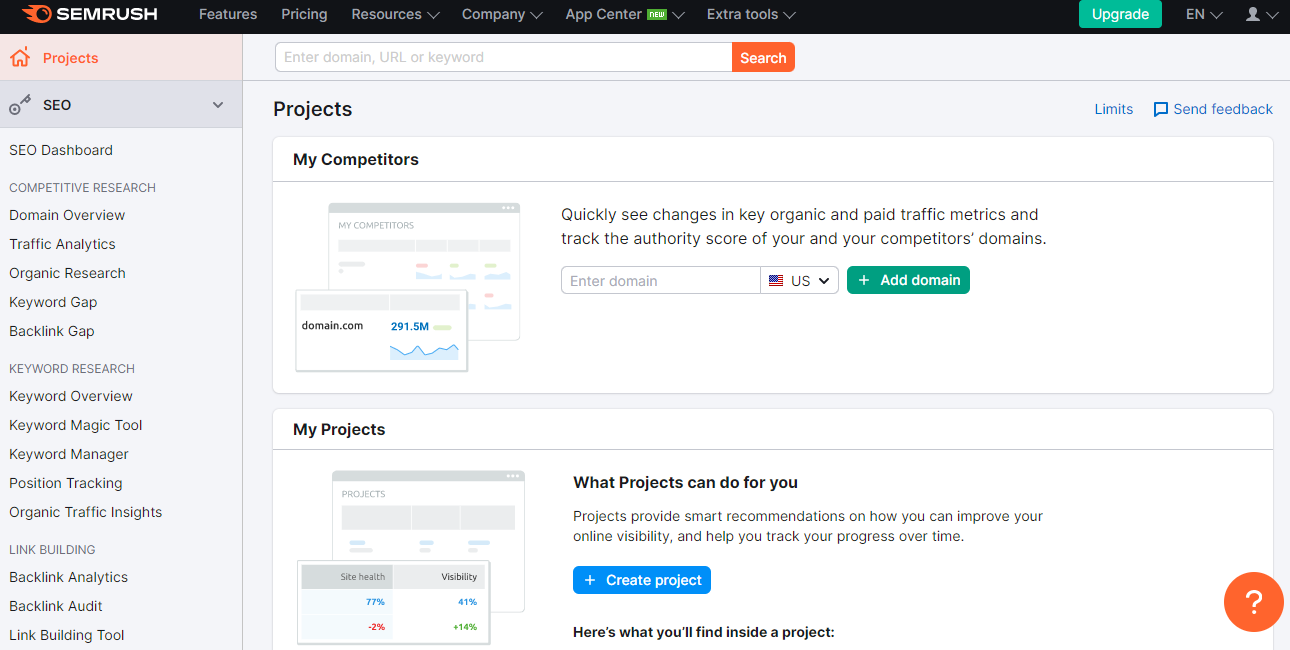Collapse the SEO sidebar section chevron
This screenshot has width=1290, height=650.
tap(218, 105)
